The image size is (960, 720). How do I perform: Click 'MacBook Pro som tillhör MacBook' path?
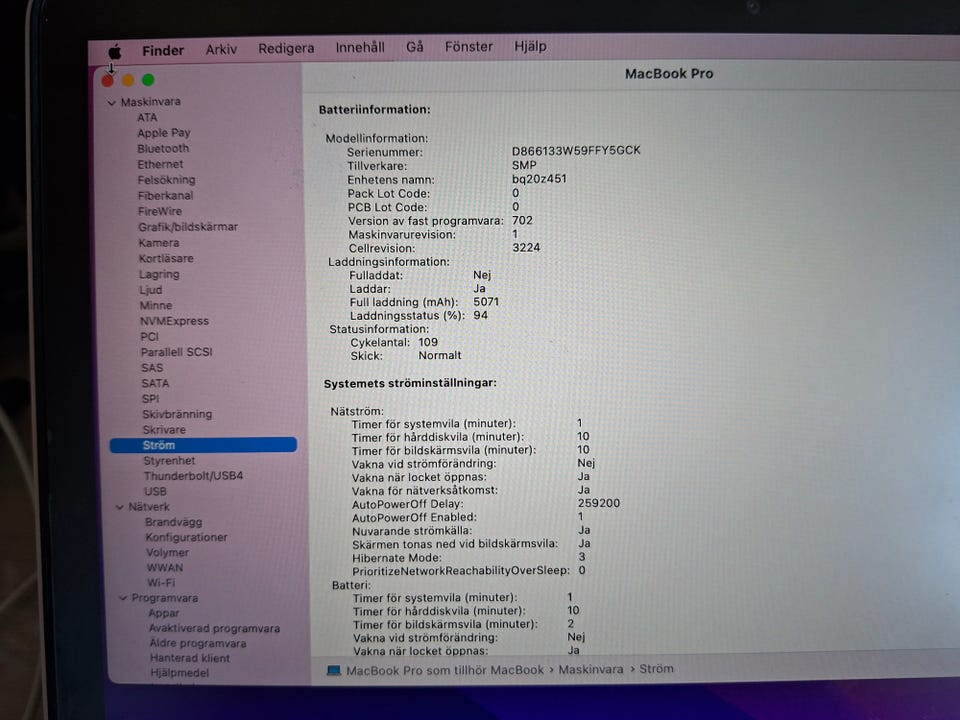(444, 670)
